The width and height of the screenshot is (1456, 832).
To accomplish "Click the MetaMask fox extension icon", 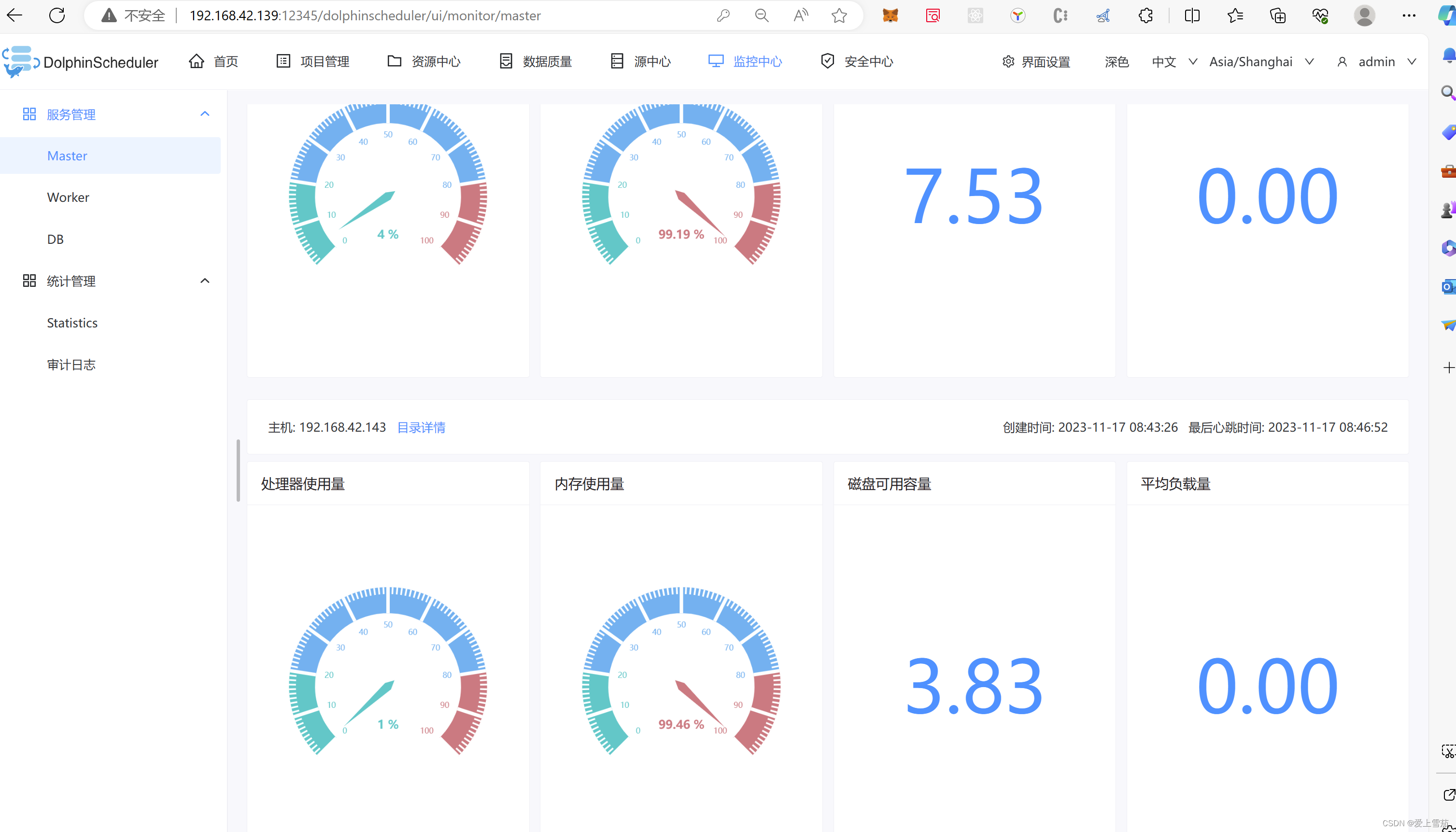I will (891, 15).
